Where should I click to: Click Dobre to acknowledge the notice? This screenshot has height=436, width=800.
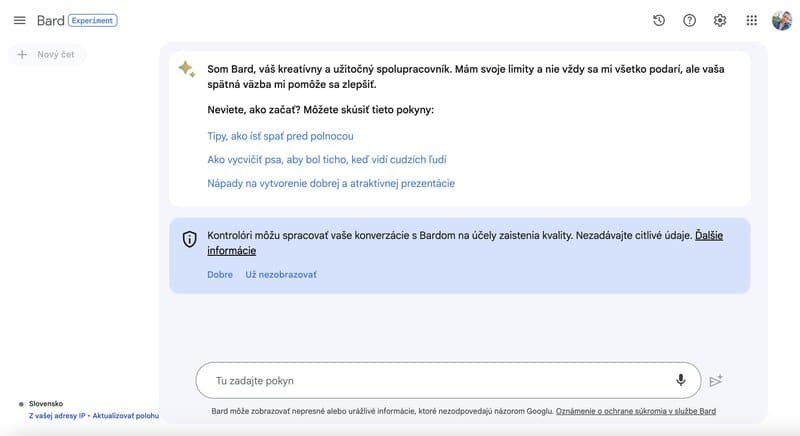click(220, 274)
